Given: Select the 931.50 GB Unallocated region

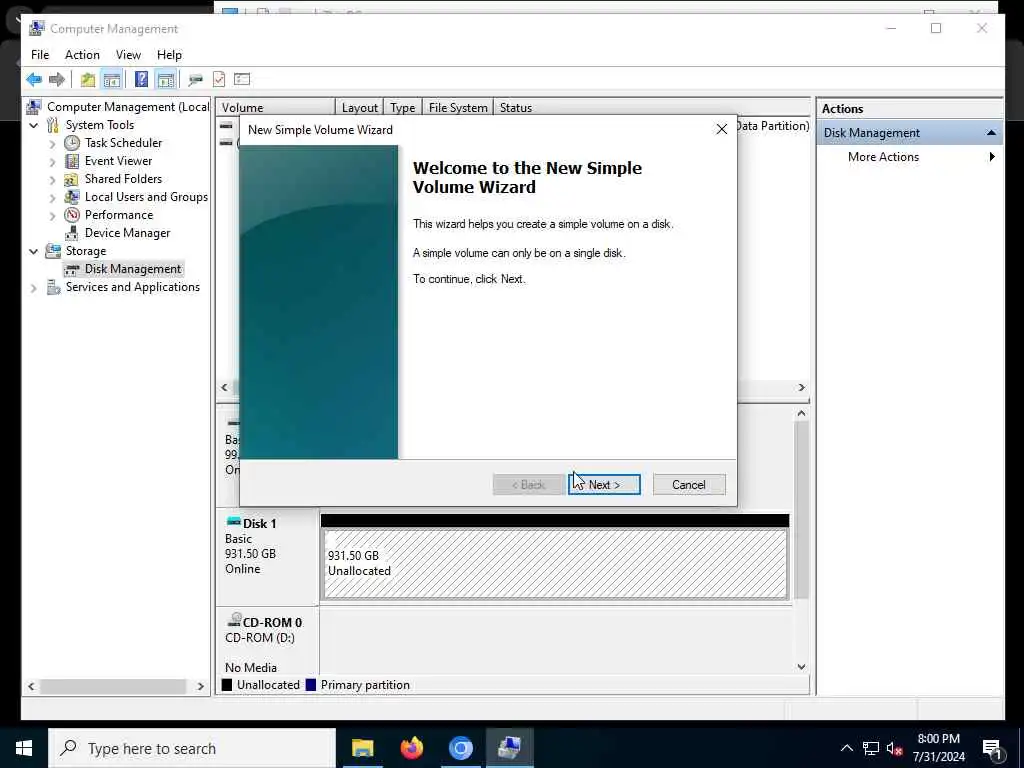Looking at the screenshot, I should [555, 563].
